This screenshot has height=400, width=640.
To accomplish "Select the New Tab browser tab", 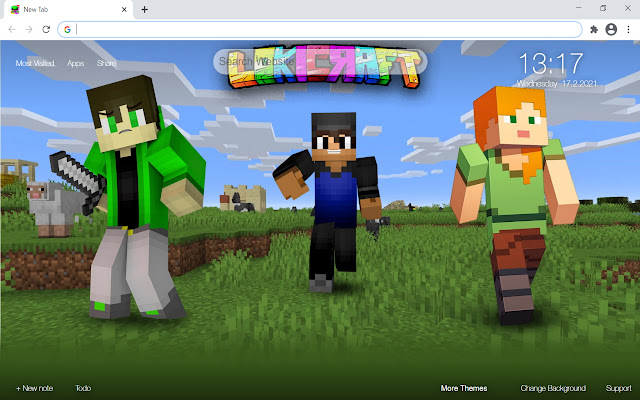I will coord(69,9).
